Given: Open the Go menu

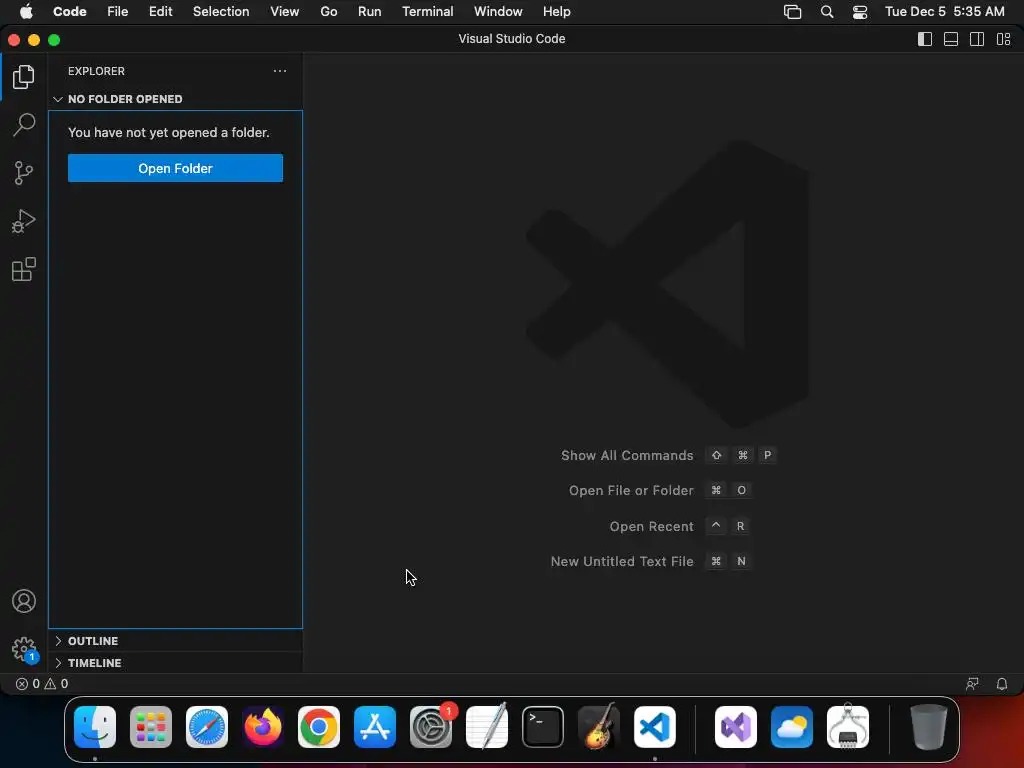Looking at the screenshot, I should (328, 12).
